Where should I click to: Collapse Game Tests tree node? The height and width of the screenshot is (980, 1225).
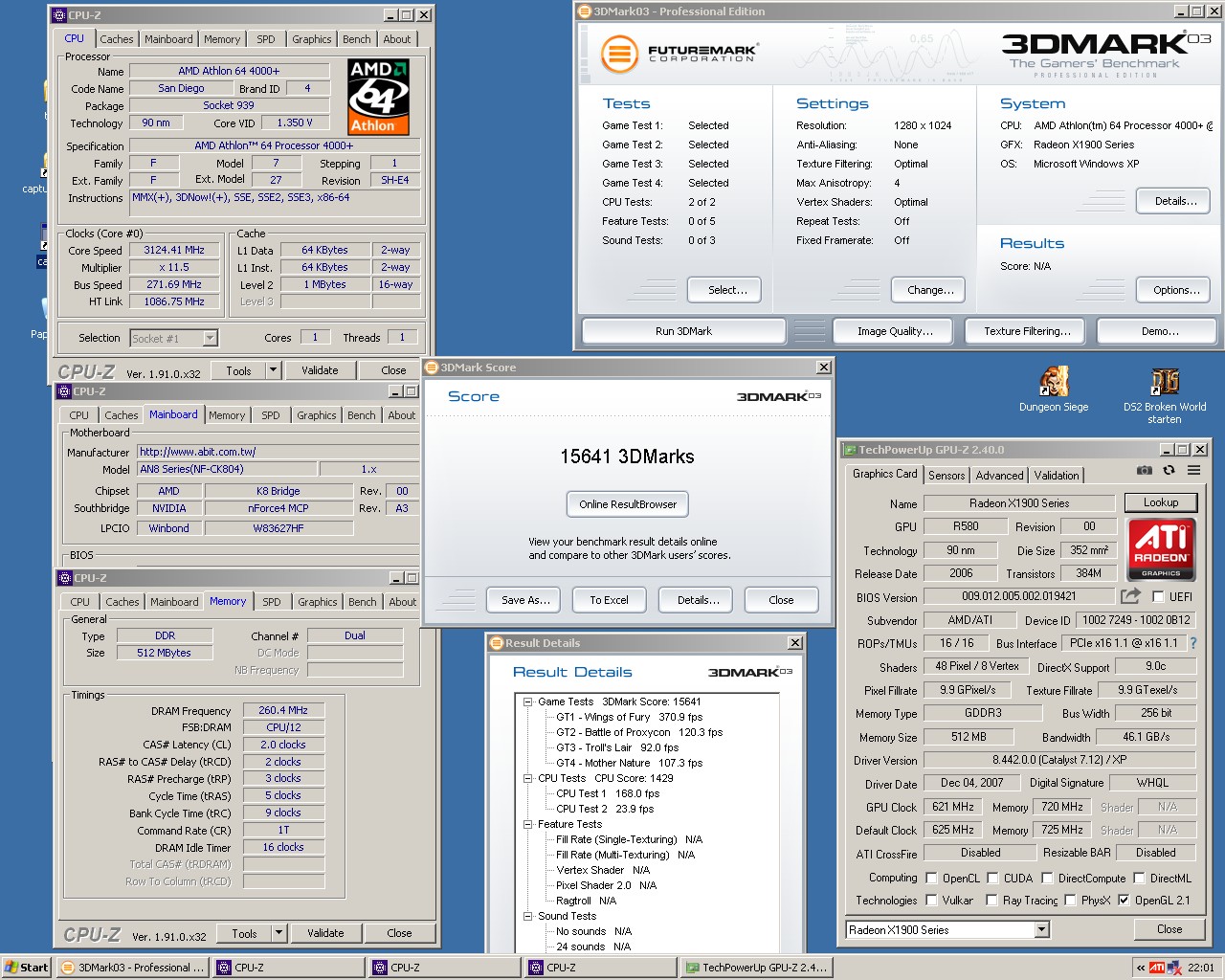pyautogui.click(x=527, y=702)
